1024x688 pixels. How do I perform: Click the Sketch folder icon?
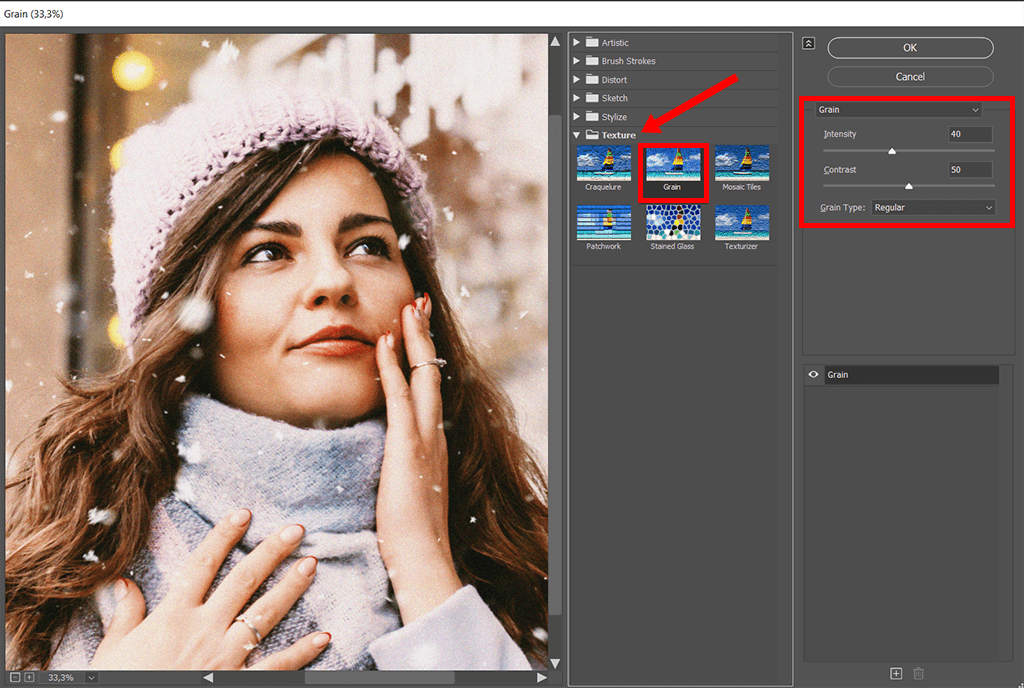(592, 98)
